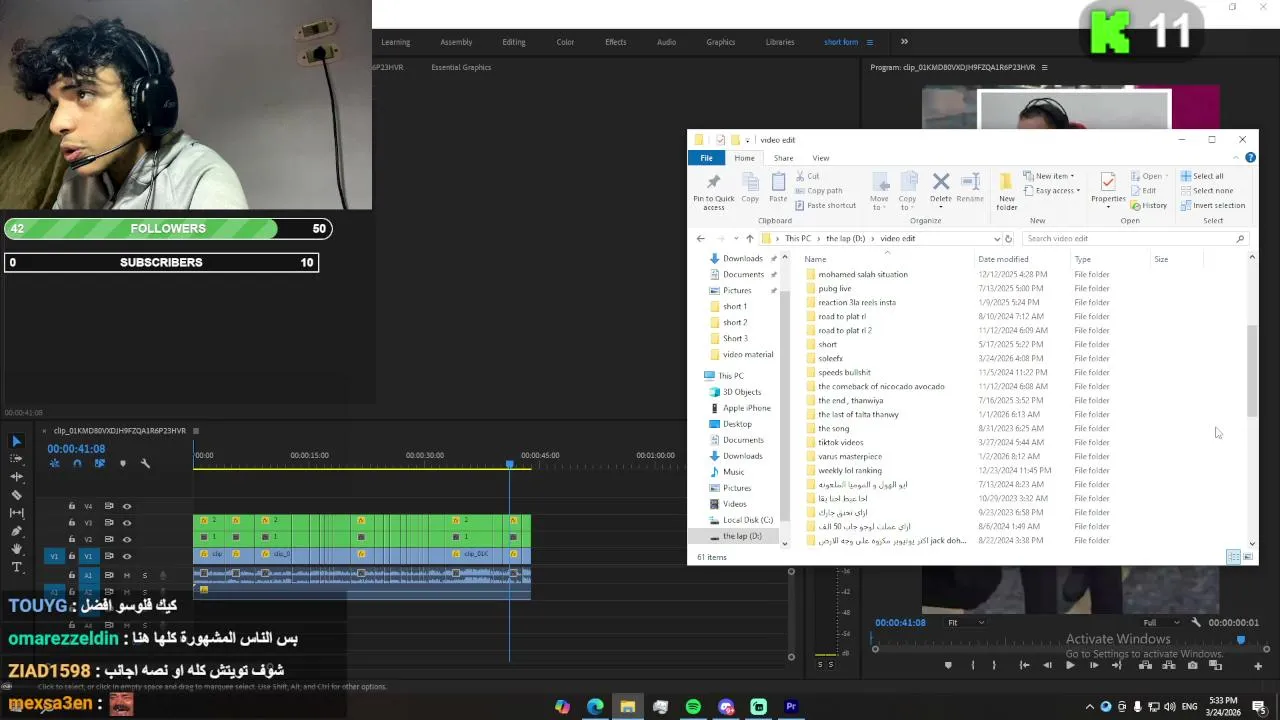Toggle Linked Selection in timeline header
Viewport: 1280px width, 720px height.
(99, 463)
